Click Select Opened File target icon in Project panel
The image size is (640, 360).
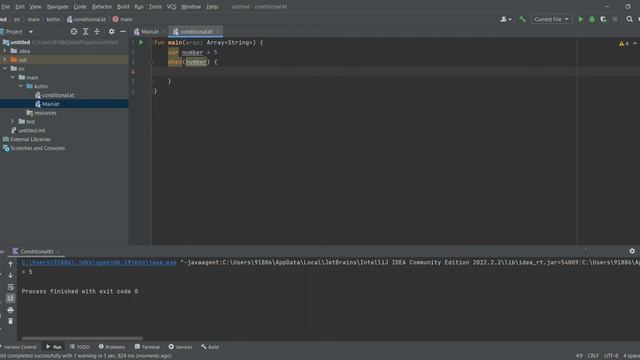pos(73,31)
